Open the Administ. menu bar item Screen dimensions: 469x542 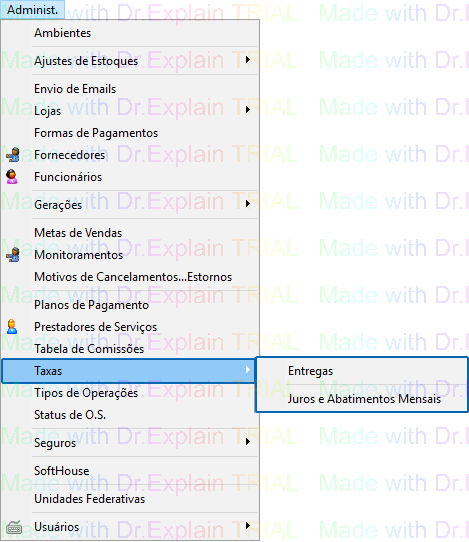[x=32, y=10]
